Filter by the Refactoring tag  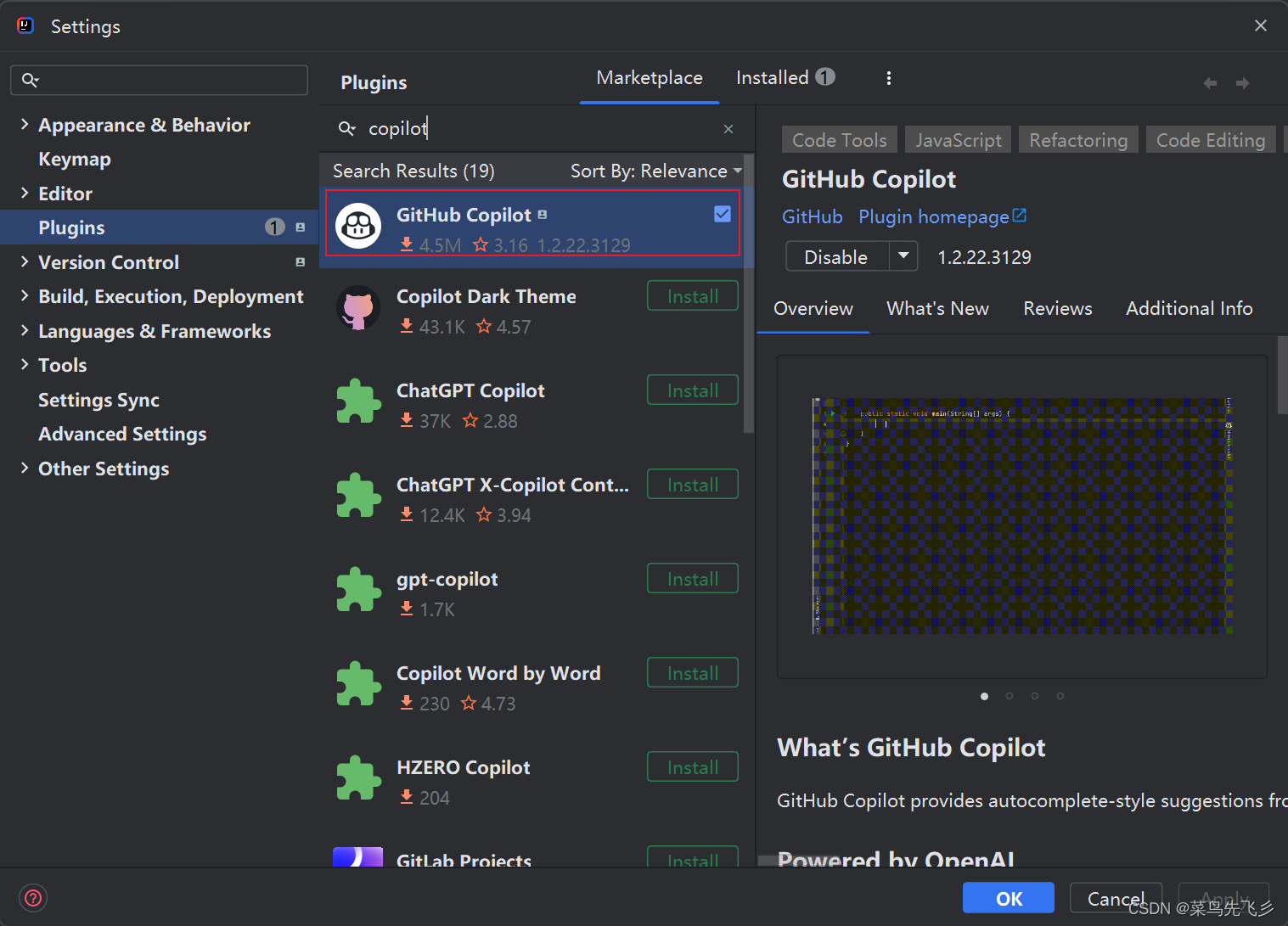(1078, 140)
